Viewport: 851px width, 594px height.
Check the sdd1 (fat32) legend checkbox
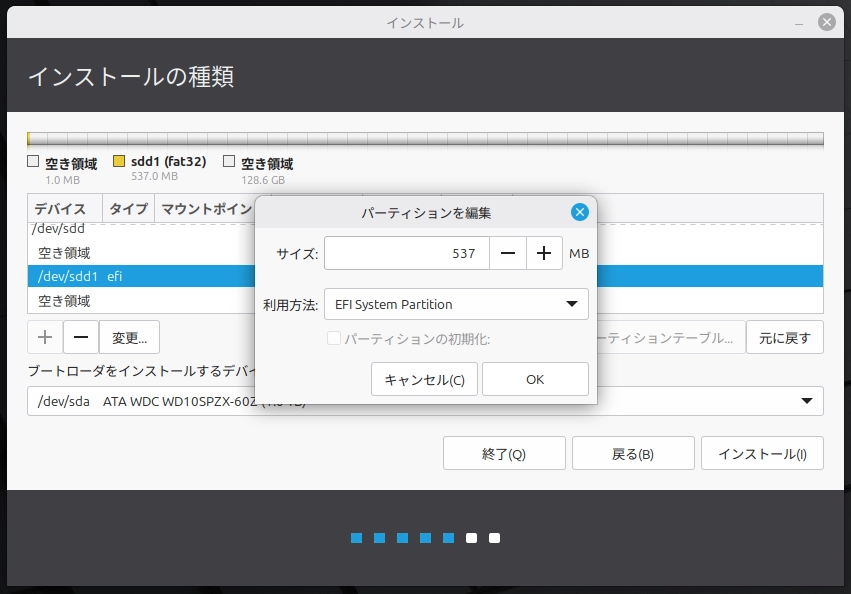pyautogui.click(x=120, y=160)
